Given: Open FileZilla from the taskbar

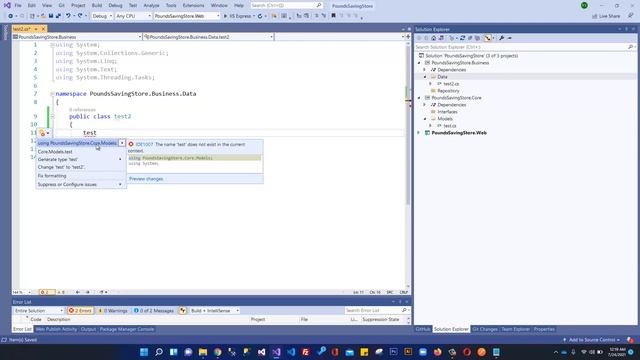Looking at the screenshot, I should coord(305,352).
